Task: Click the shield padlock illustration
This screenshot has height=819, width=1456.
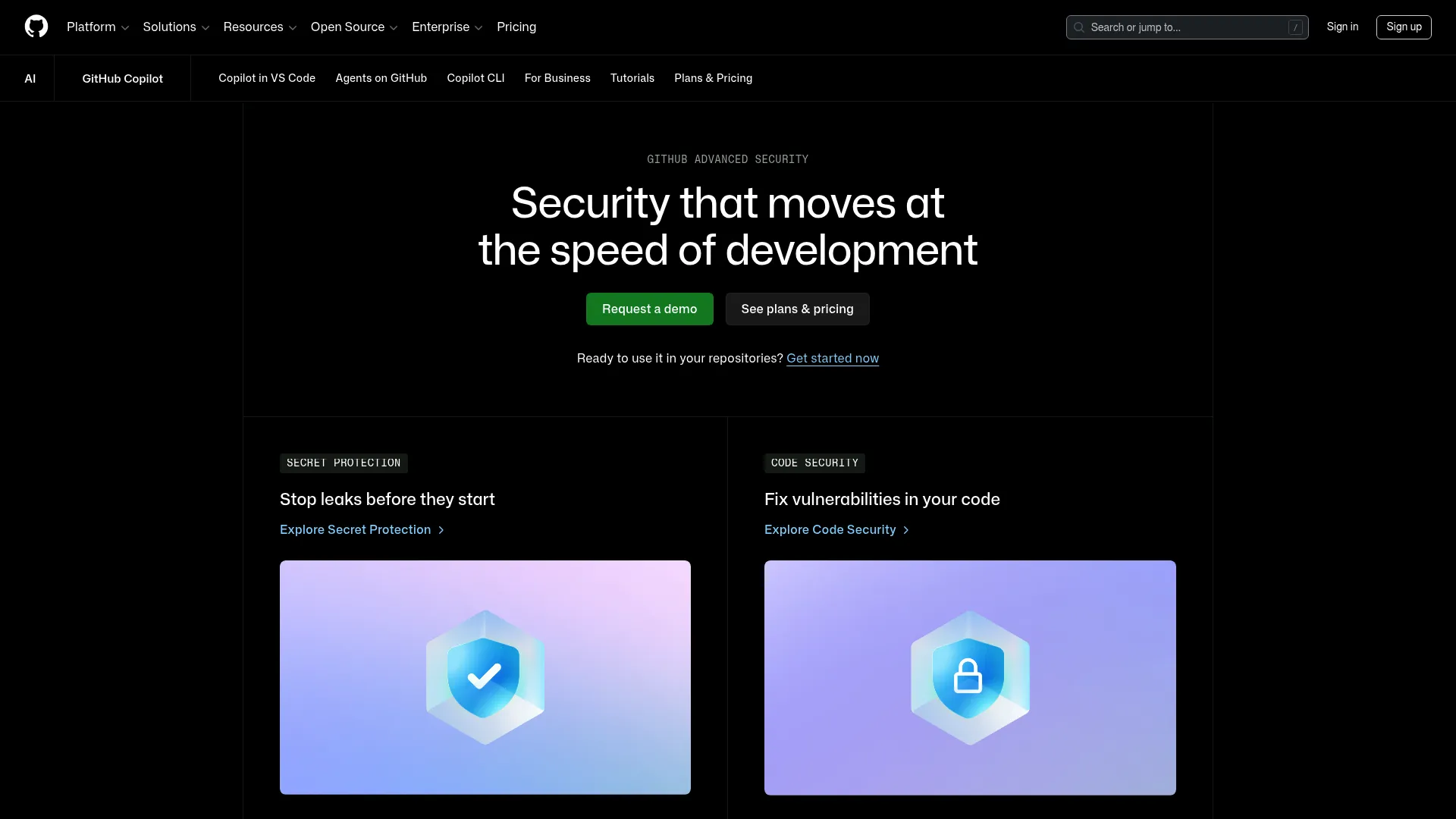Action: pos(970,677)
